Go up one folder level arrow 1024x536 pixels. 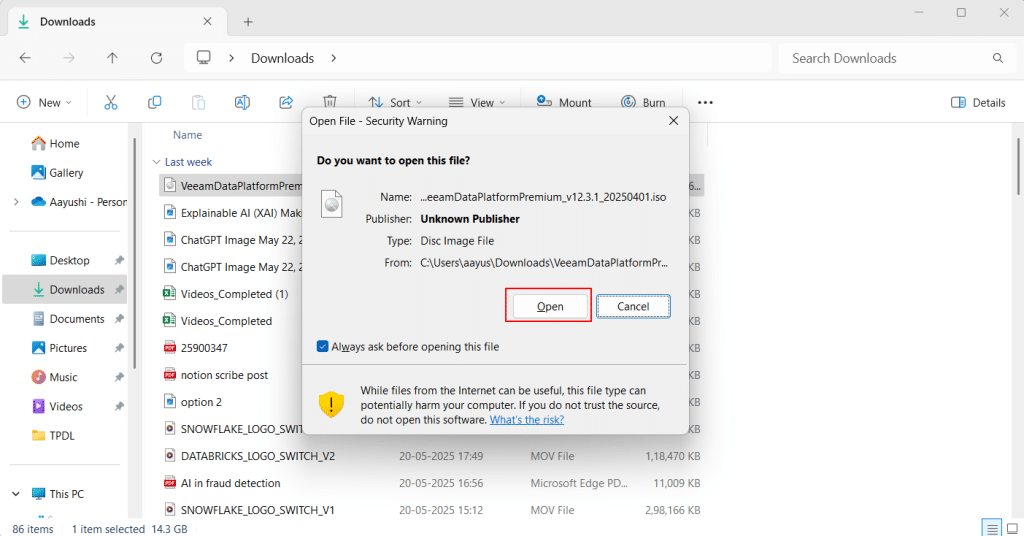[x=112, y=58]
